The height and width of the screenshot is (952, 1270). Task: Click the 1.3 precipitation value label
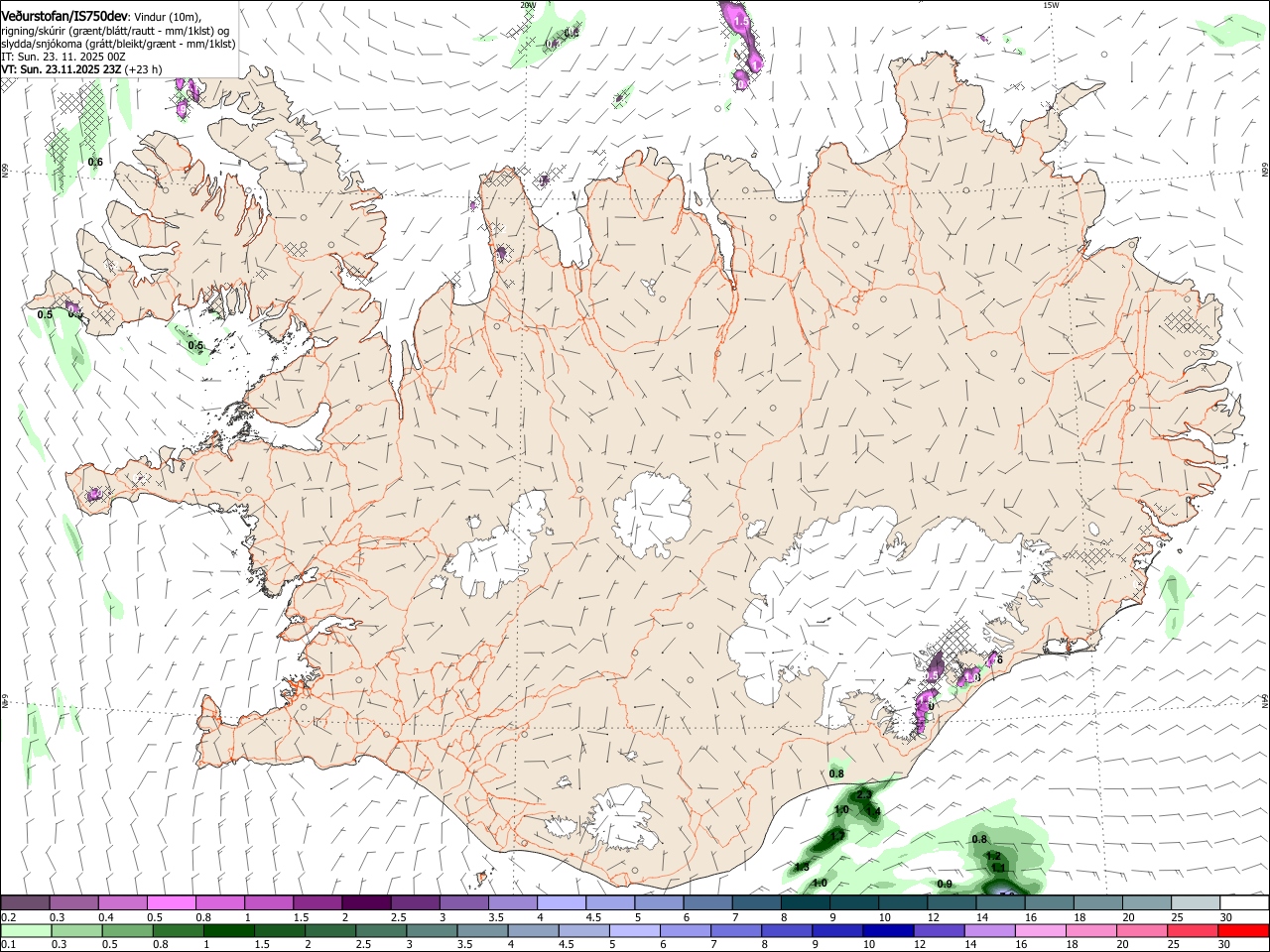point(802,868)
